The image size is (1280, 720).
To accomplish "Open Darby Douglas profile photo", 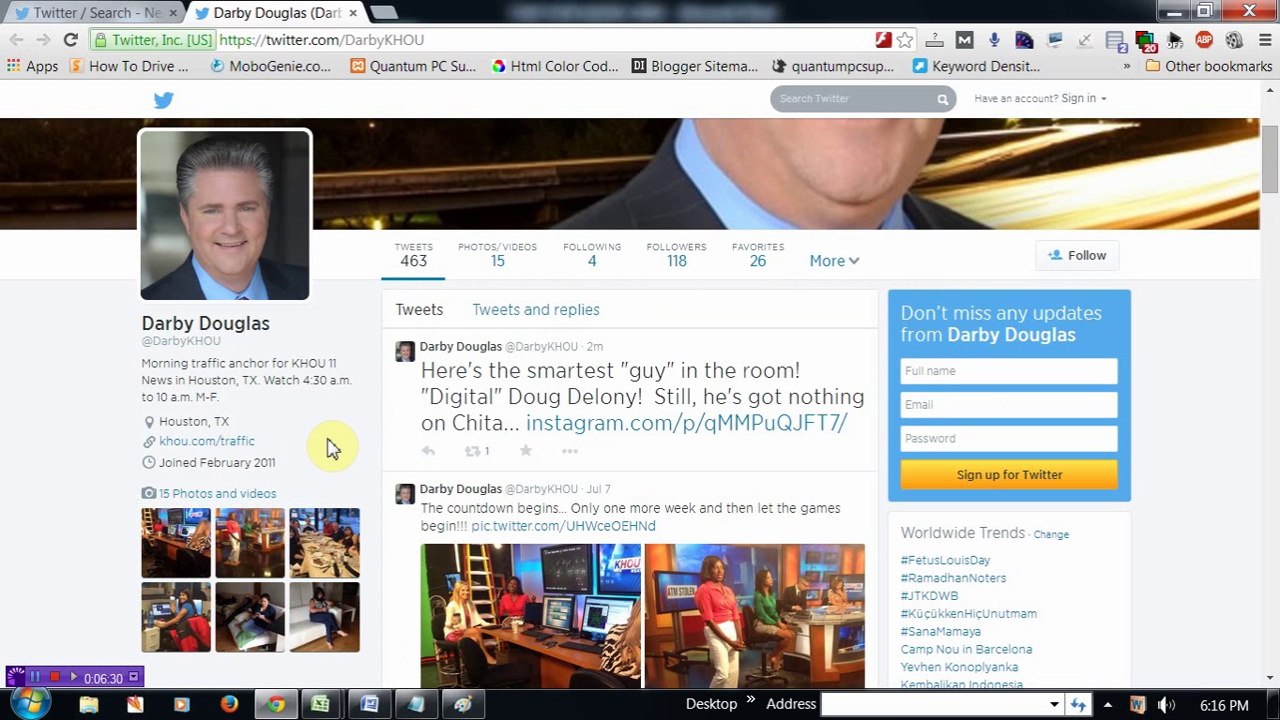I will coord(225,215).
